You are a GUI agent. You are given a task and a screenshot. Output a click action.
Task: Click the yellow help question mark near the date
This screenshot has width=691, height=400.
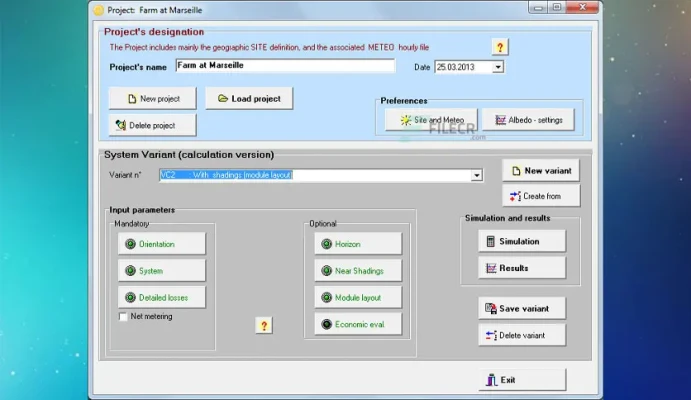500,47
